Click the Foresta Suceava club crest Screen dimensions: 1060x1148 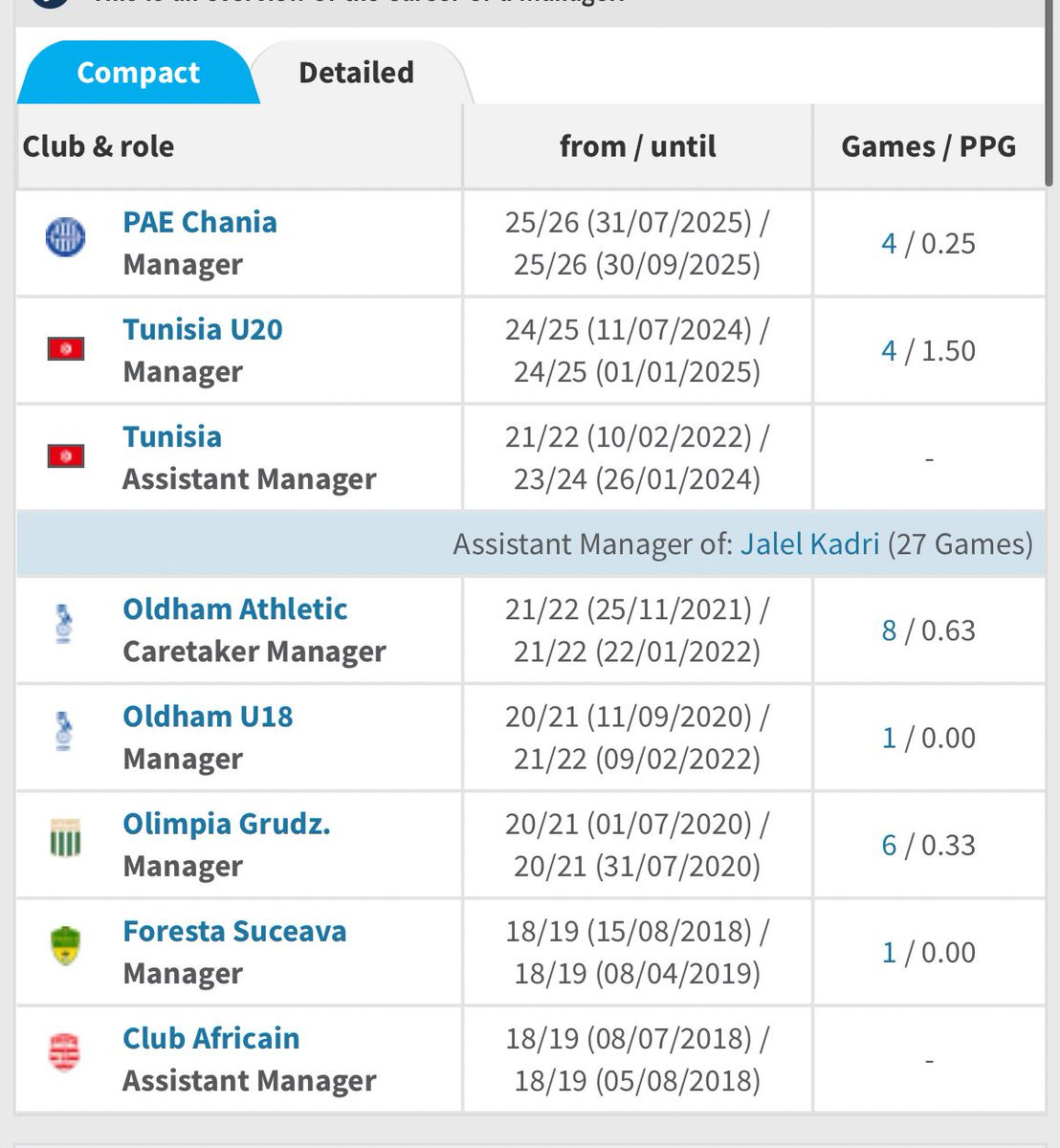pyautogui.click(x=65, y=946)
